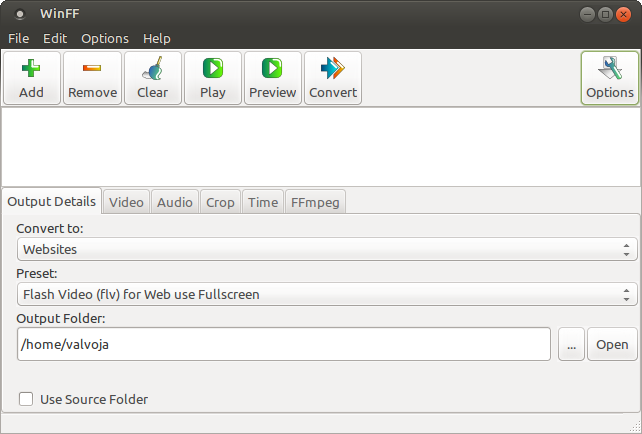This screenshot has width=642, height=434.
Task: Select the Audio tab
Action: pyautogui.click(x=175, y=202)
